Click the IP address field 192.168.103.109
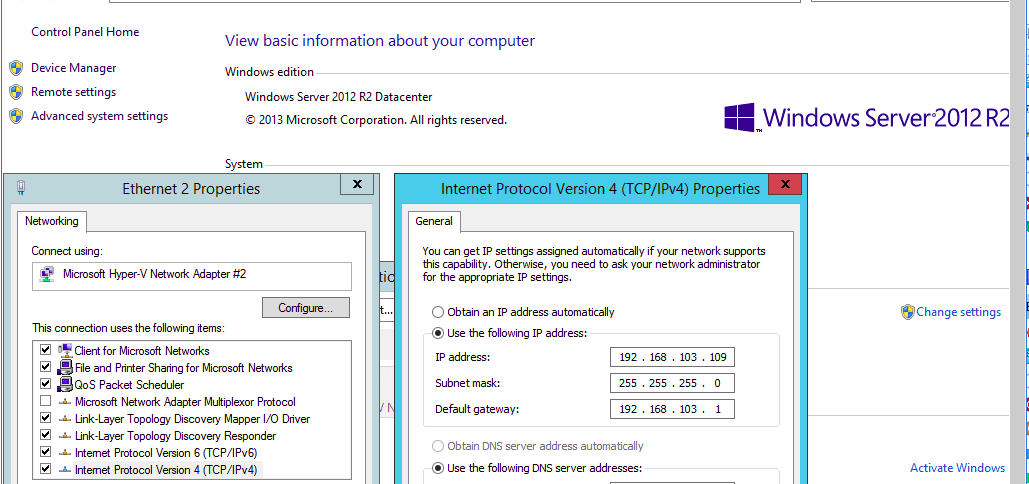Image resolution: width=1029 pixels, height=484 pixels. [672, 357]
